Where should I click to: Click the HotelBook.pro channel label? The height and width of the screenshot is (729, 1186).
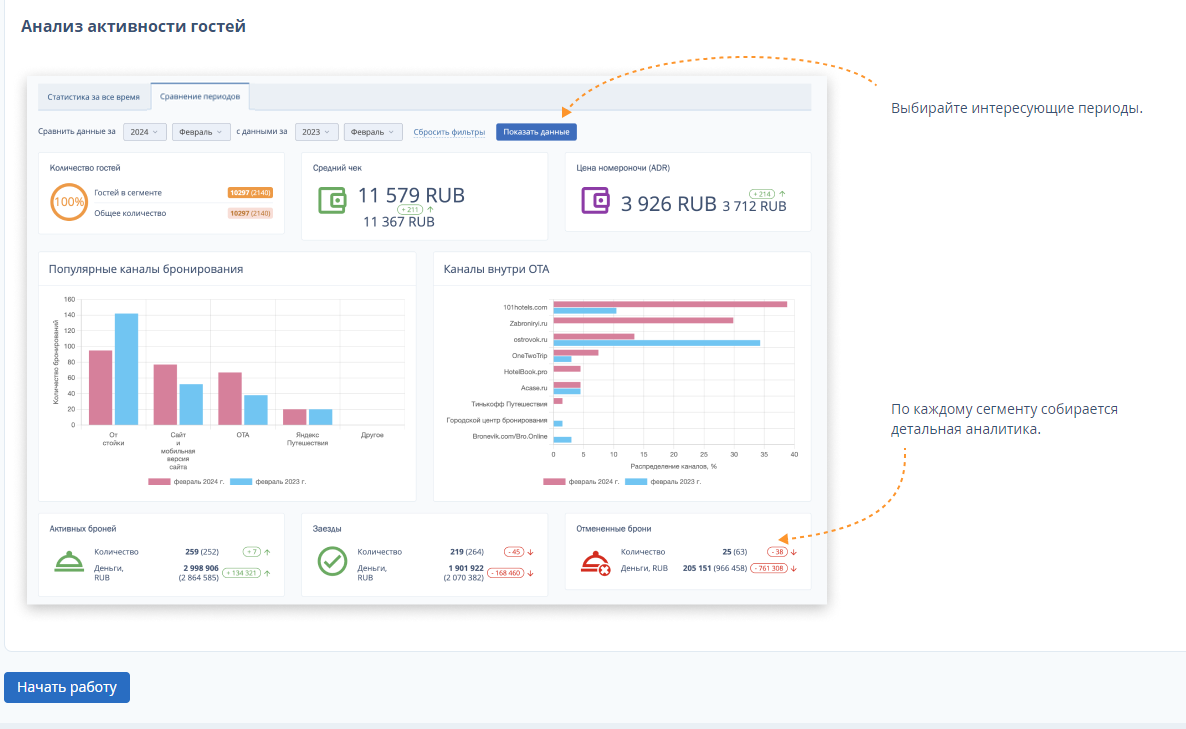526,371
